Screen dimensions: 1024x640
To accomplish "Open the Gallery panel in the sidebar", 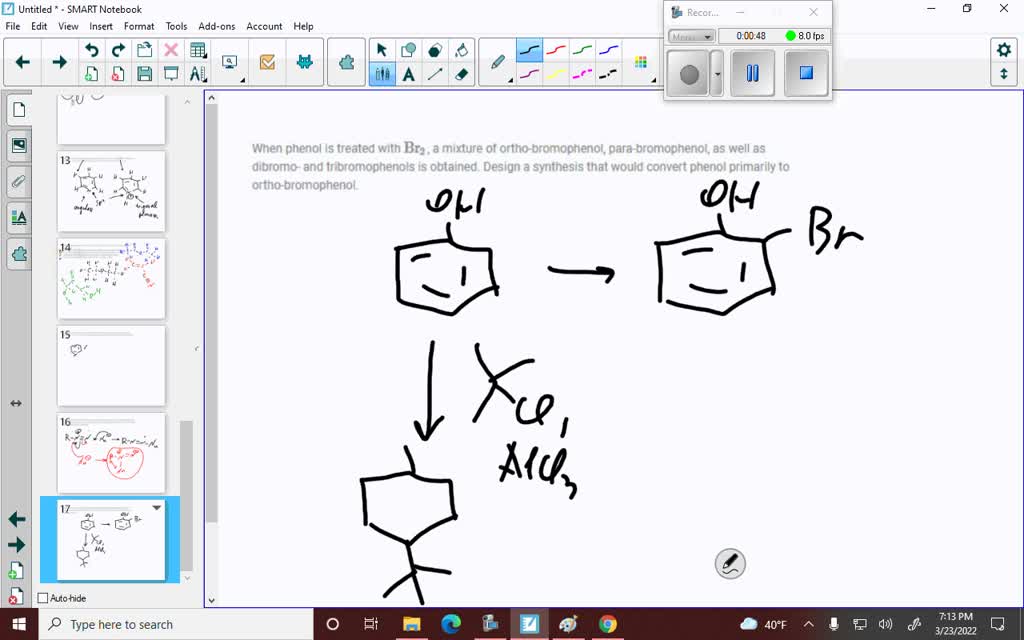I will (x=18, y=145).
